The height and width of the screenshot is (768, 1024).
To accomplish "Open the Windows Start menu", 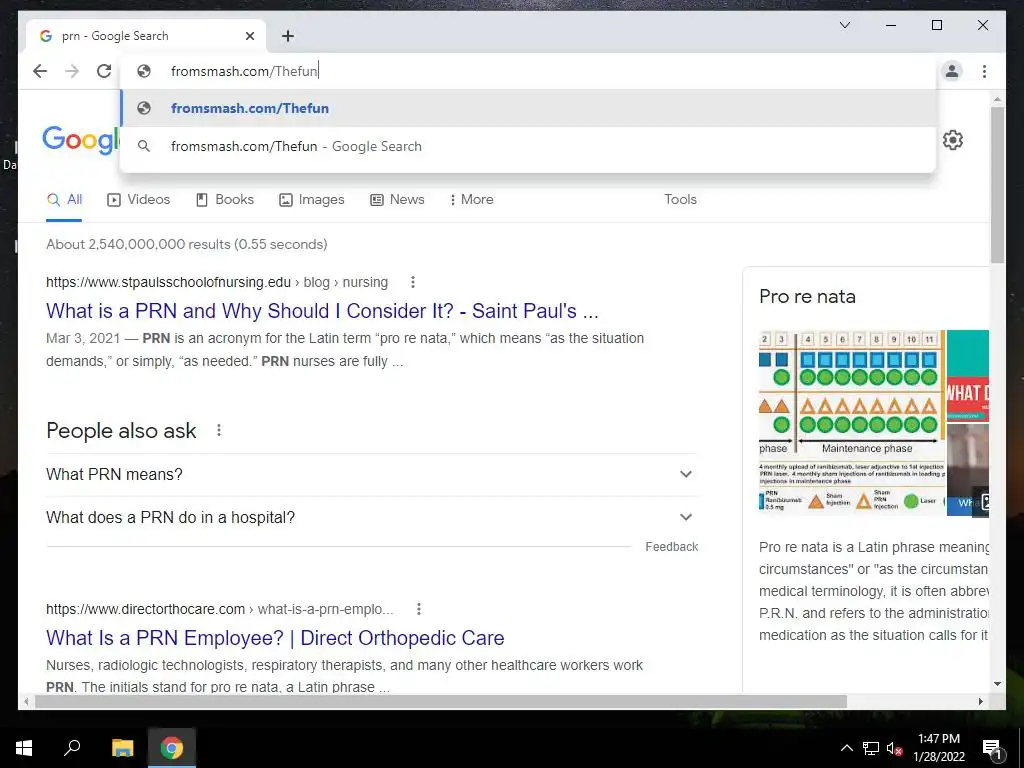I will point(24,748).
